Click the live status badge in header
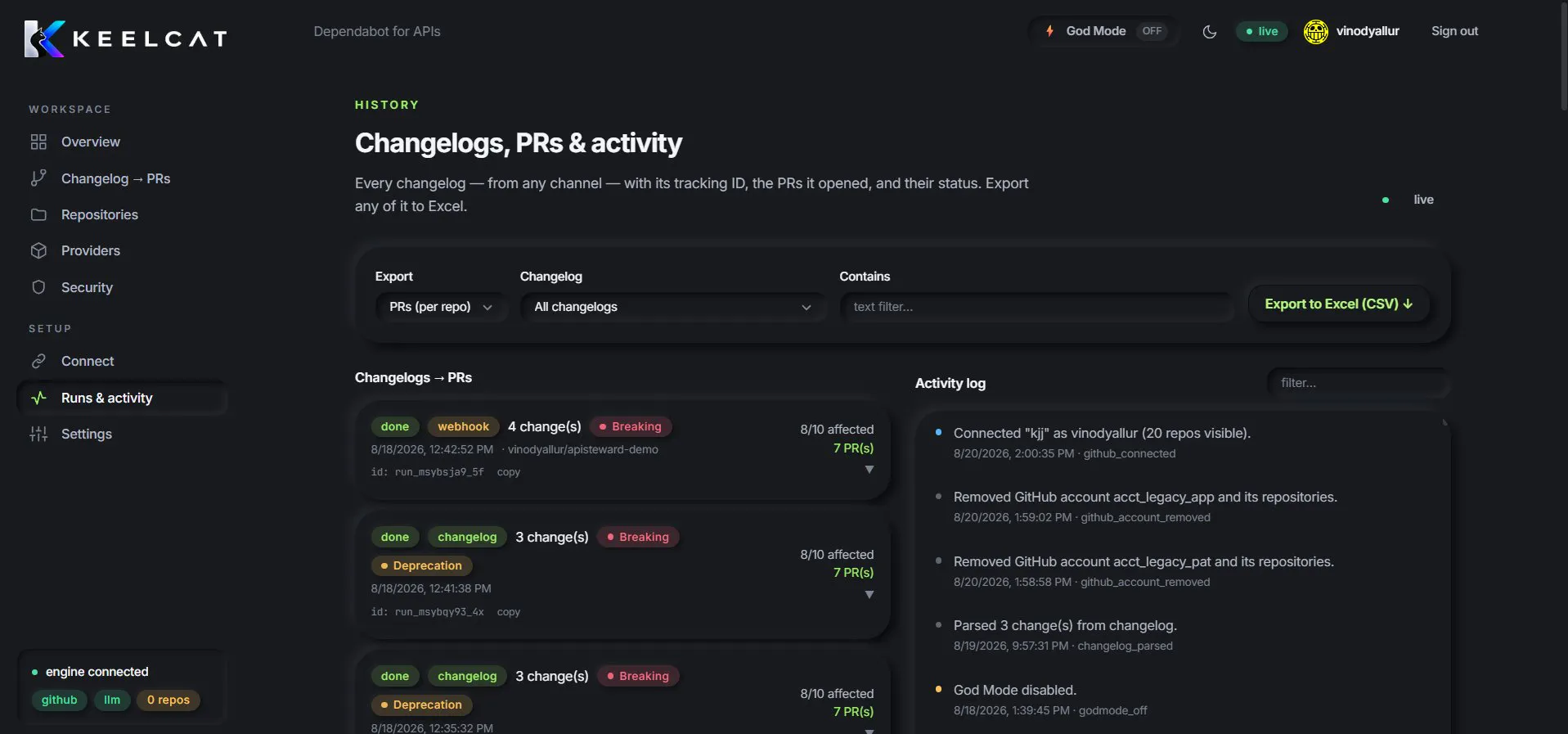The height and width of the screenshot is (734, 1568). click(1261, 31)
